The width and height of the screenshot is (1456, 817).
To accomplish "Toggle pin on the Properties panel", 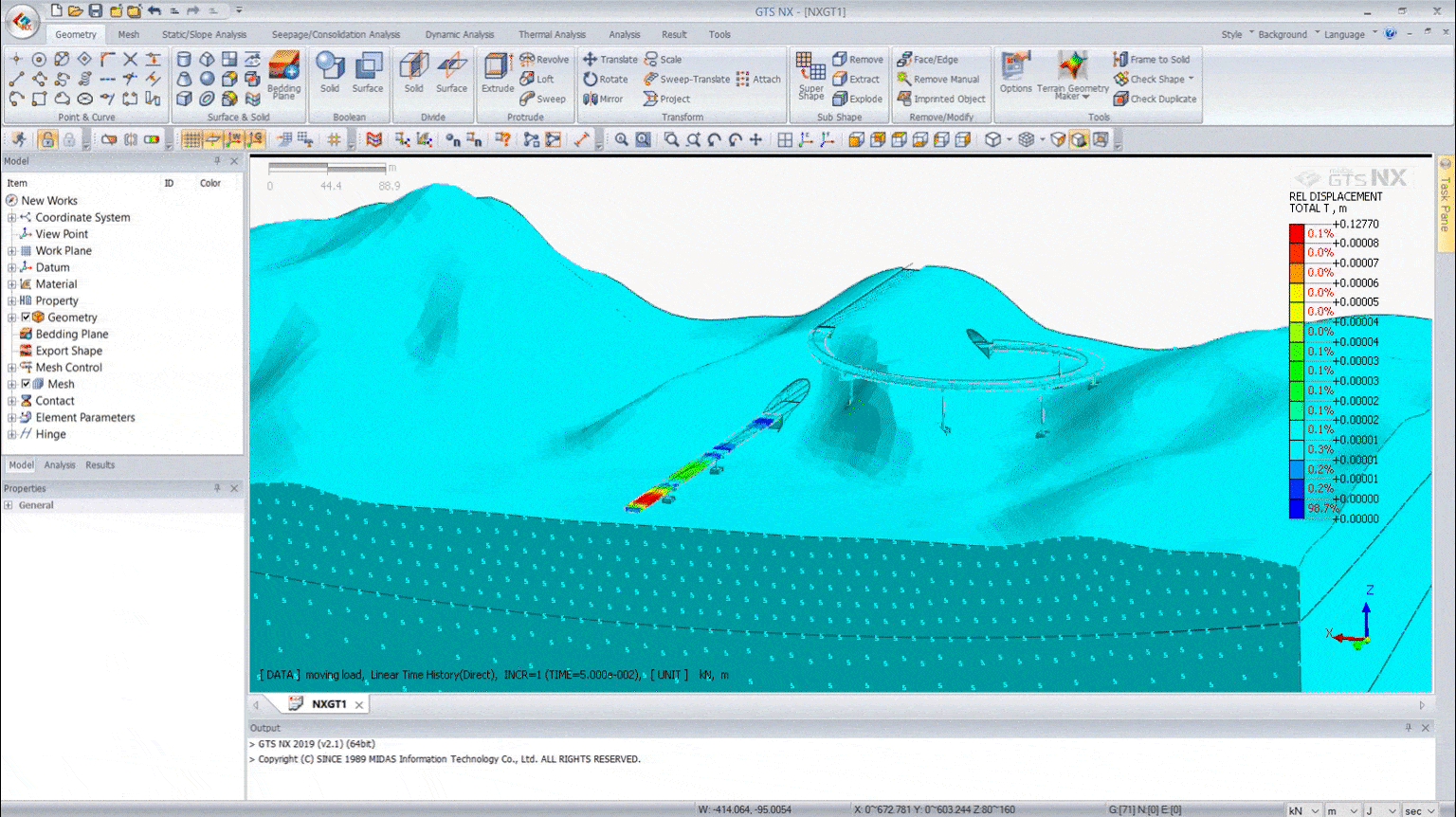I will tap(217, 488).
